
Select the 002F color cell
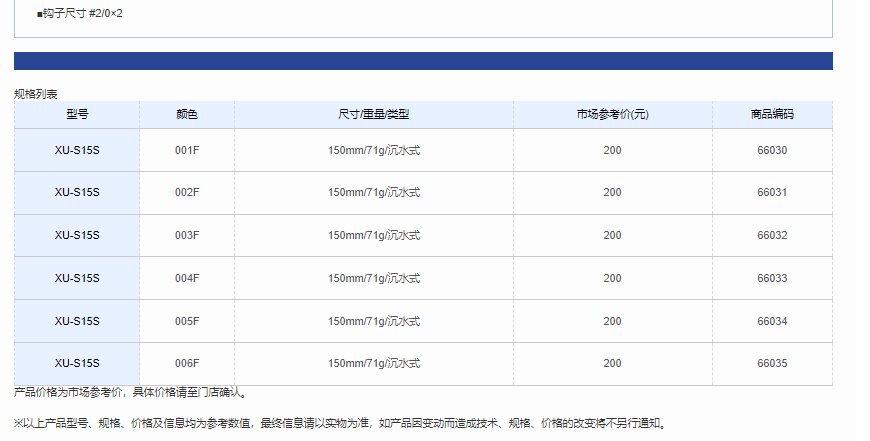coord(187,192)
